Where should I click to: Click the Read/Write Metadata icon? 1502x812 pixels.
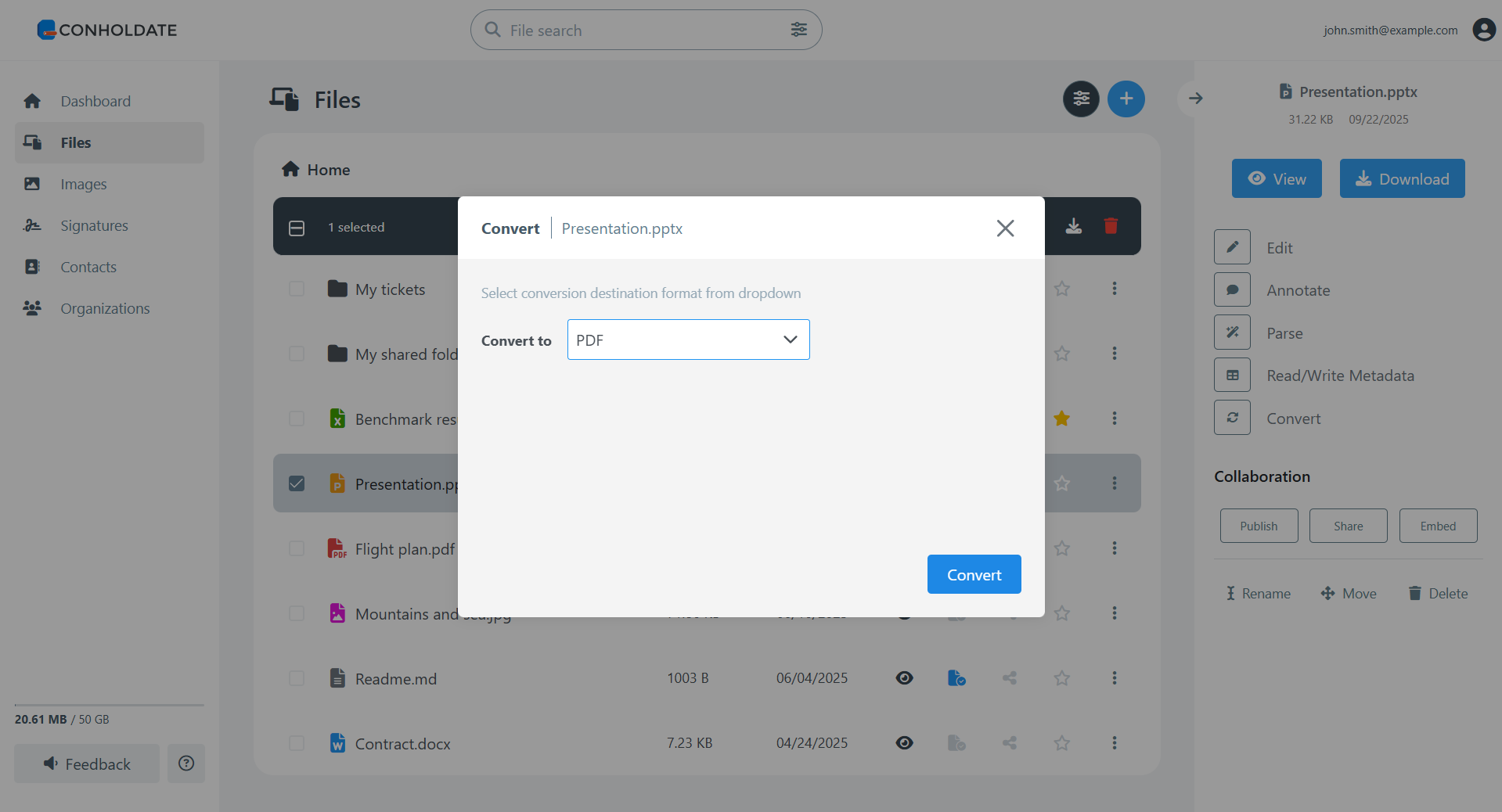[x=1232, y=375]
